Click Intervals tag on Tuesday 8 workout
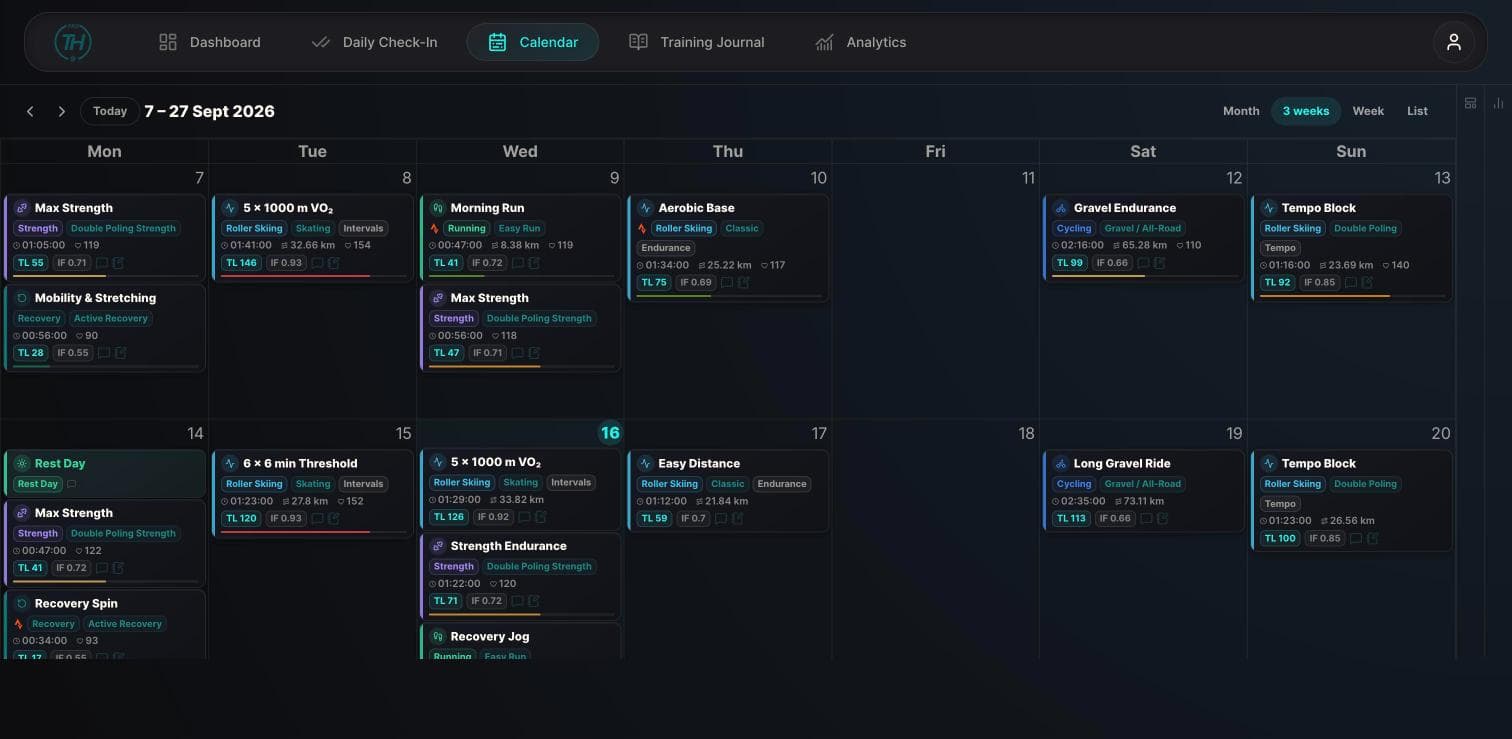The image size is (1512, 739). point(363,228)
